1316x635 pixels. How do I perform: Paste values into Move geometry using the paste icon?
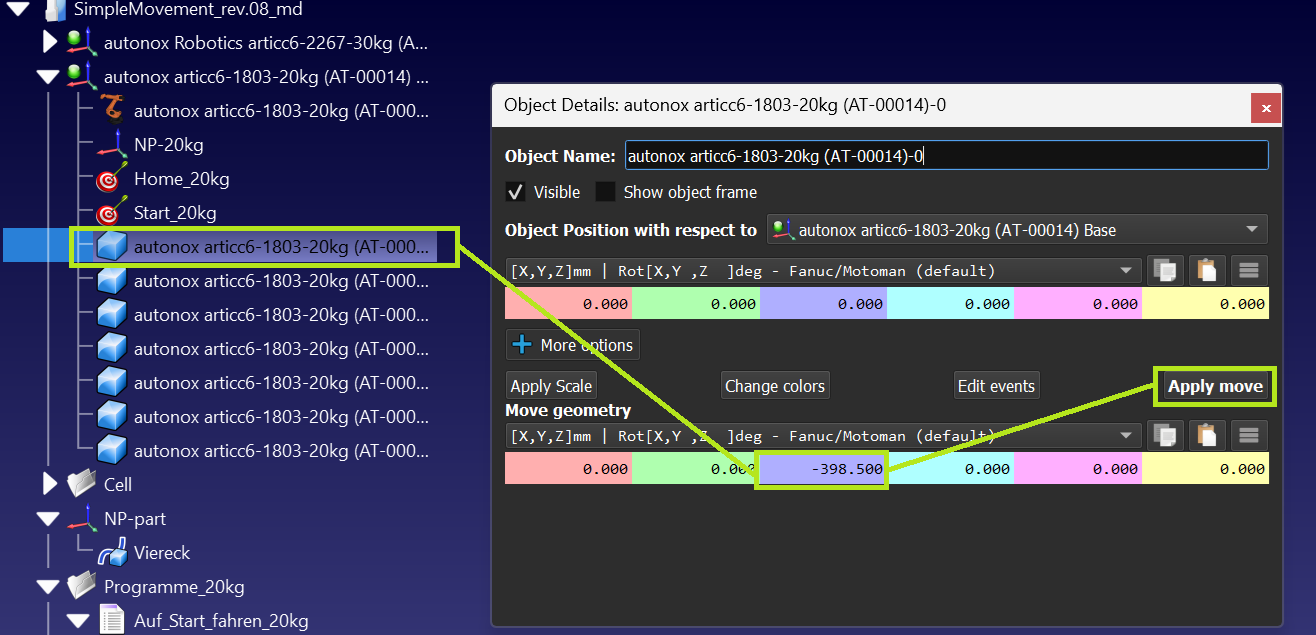click(x=1207, y=435)
